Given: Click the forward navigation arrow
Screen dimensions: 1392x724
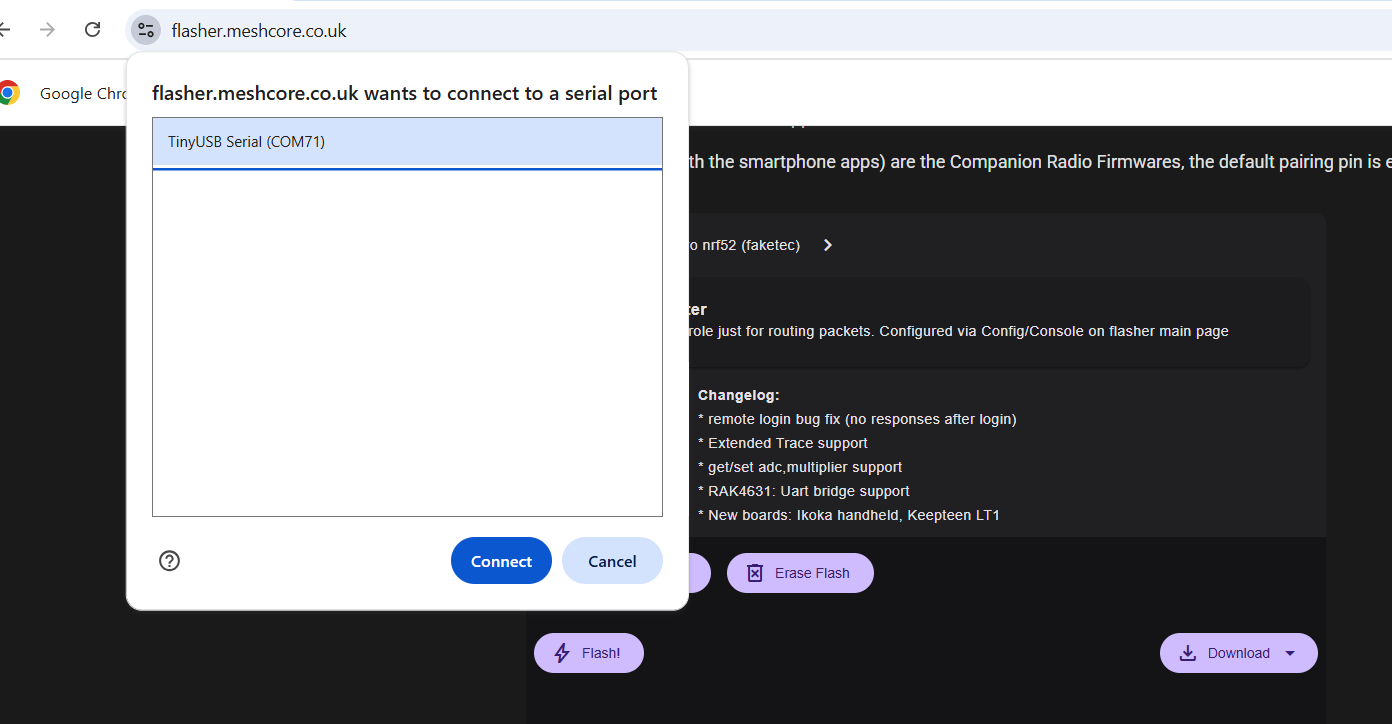Looking at the screenshot, I should point(46,30).
